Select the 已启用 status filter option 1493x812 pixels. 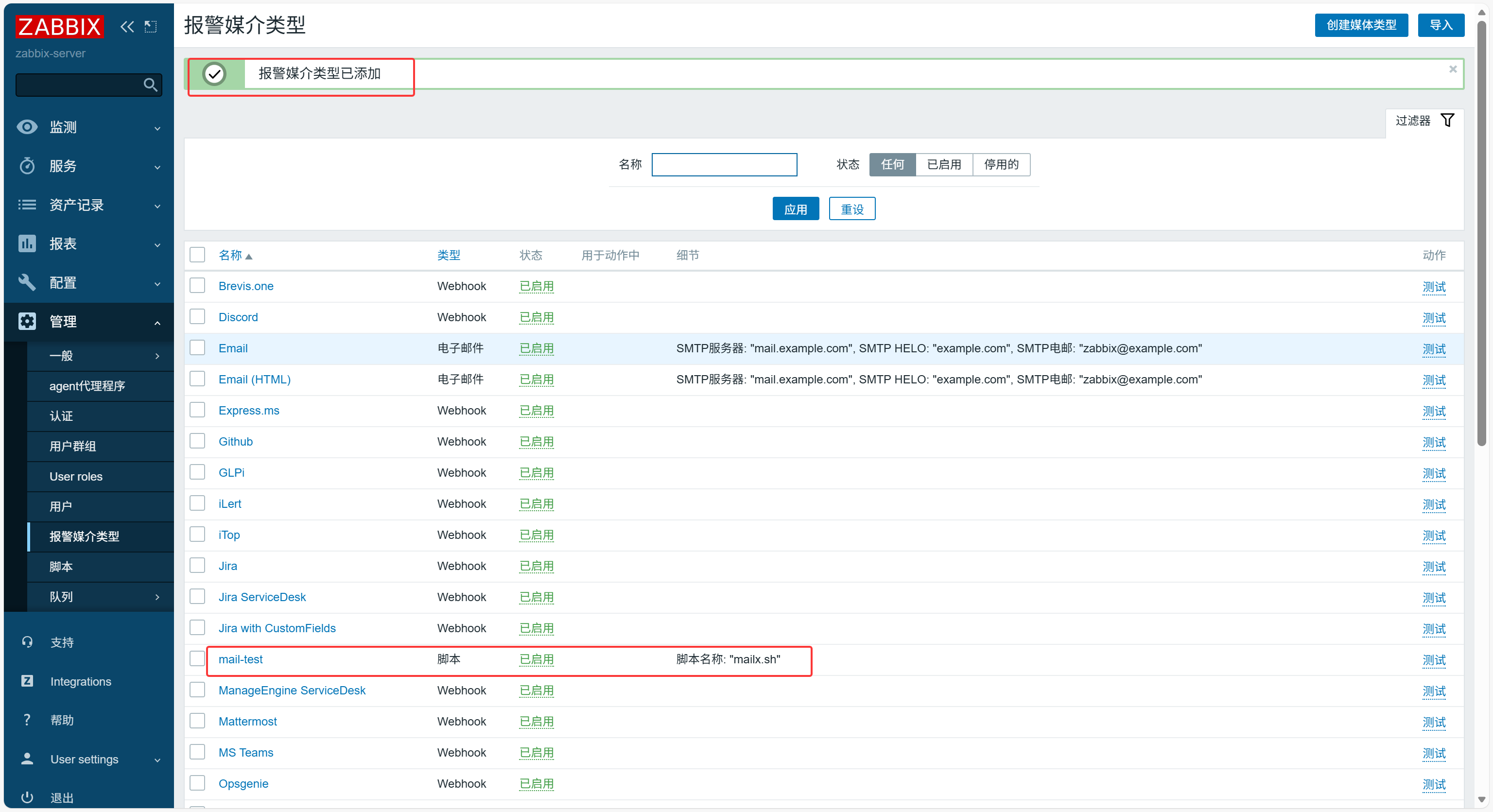point(944,165)
